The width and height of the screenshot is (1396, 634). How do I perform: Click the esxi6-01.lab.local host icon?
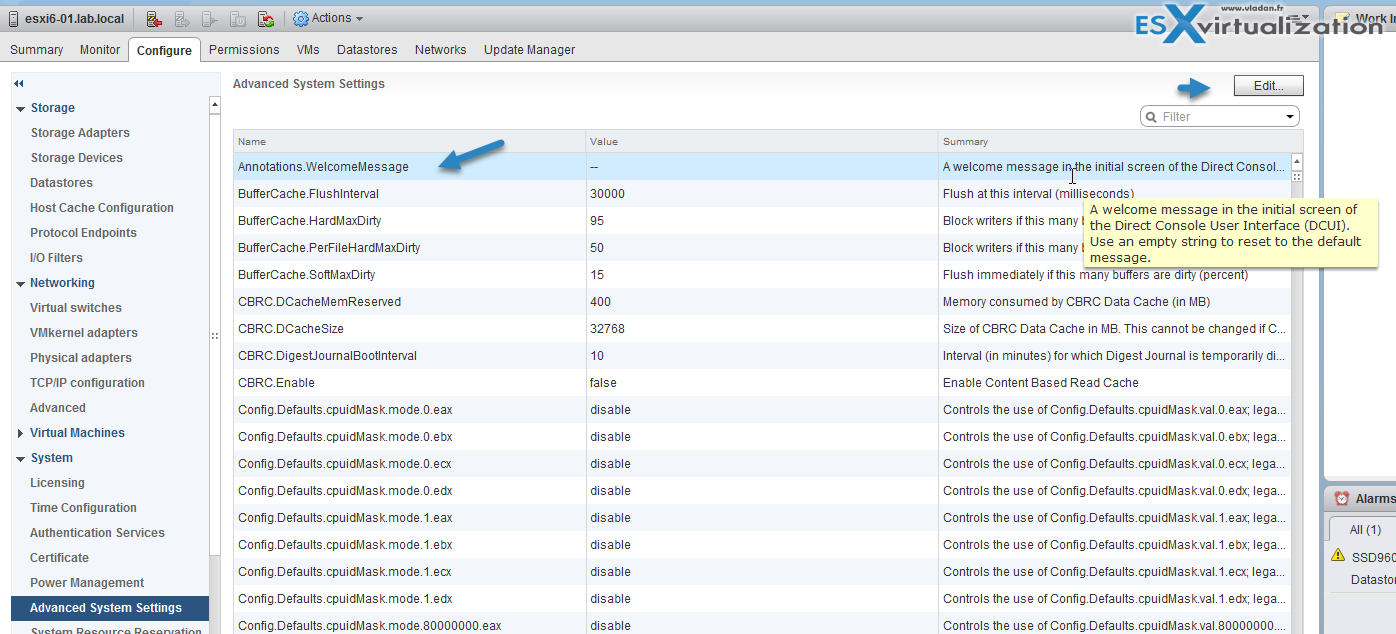[x=13, y=19]
